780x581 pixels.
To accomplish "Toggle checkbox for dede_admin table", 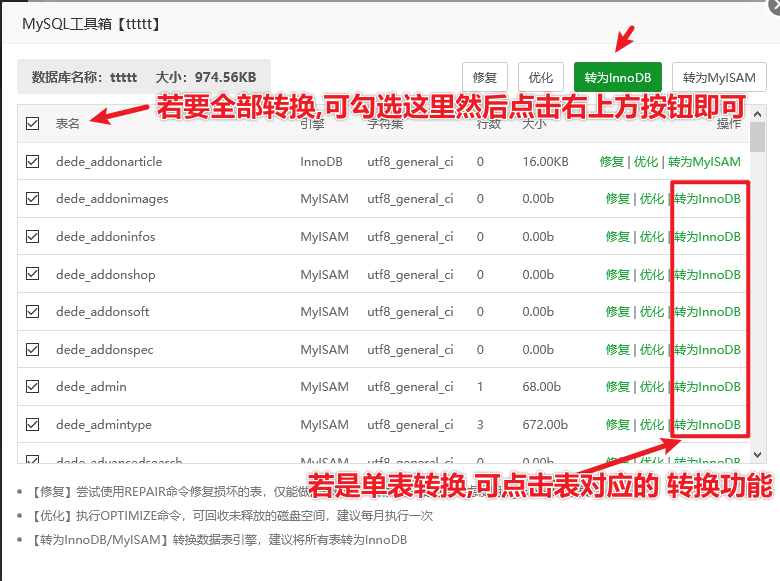I will 33,387.
